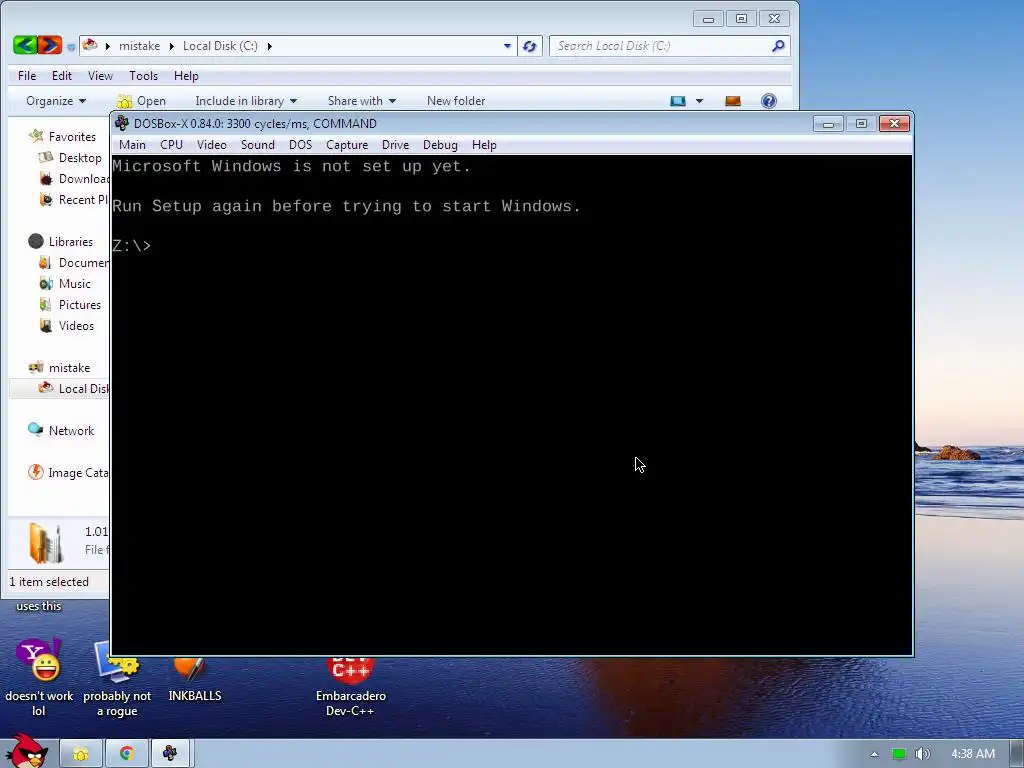Image resolution: width=1024 pixels, height=768 pixels.
Task: Expand the Organize dropdown in Explorer
Action: [x=56, y=101]
